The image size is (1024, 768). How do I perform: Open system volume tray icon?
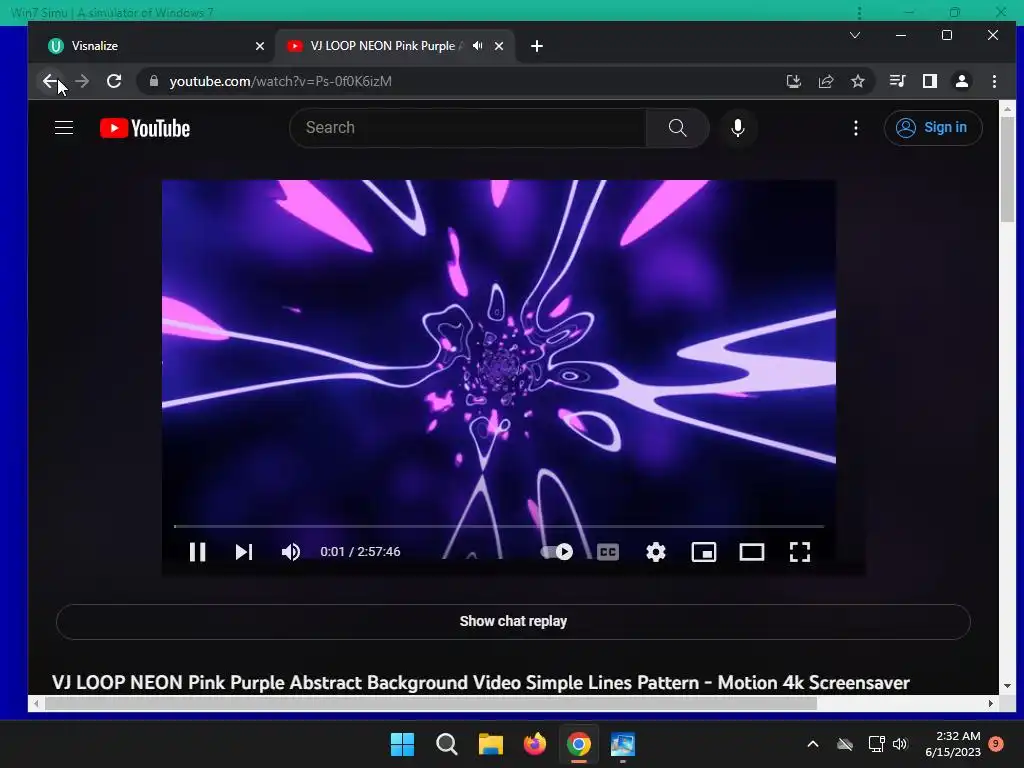click(x=900, y=744)
